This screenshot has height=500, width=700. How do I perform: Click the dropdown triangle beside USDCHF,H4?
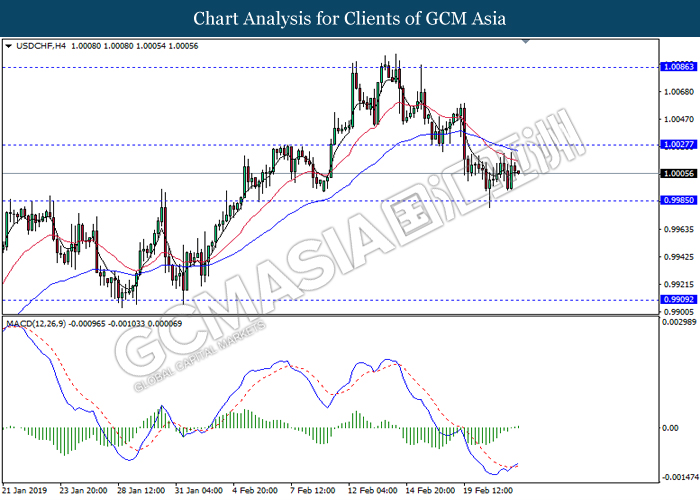click(8, 46)
